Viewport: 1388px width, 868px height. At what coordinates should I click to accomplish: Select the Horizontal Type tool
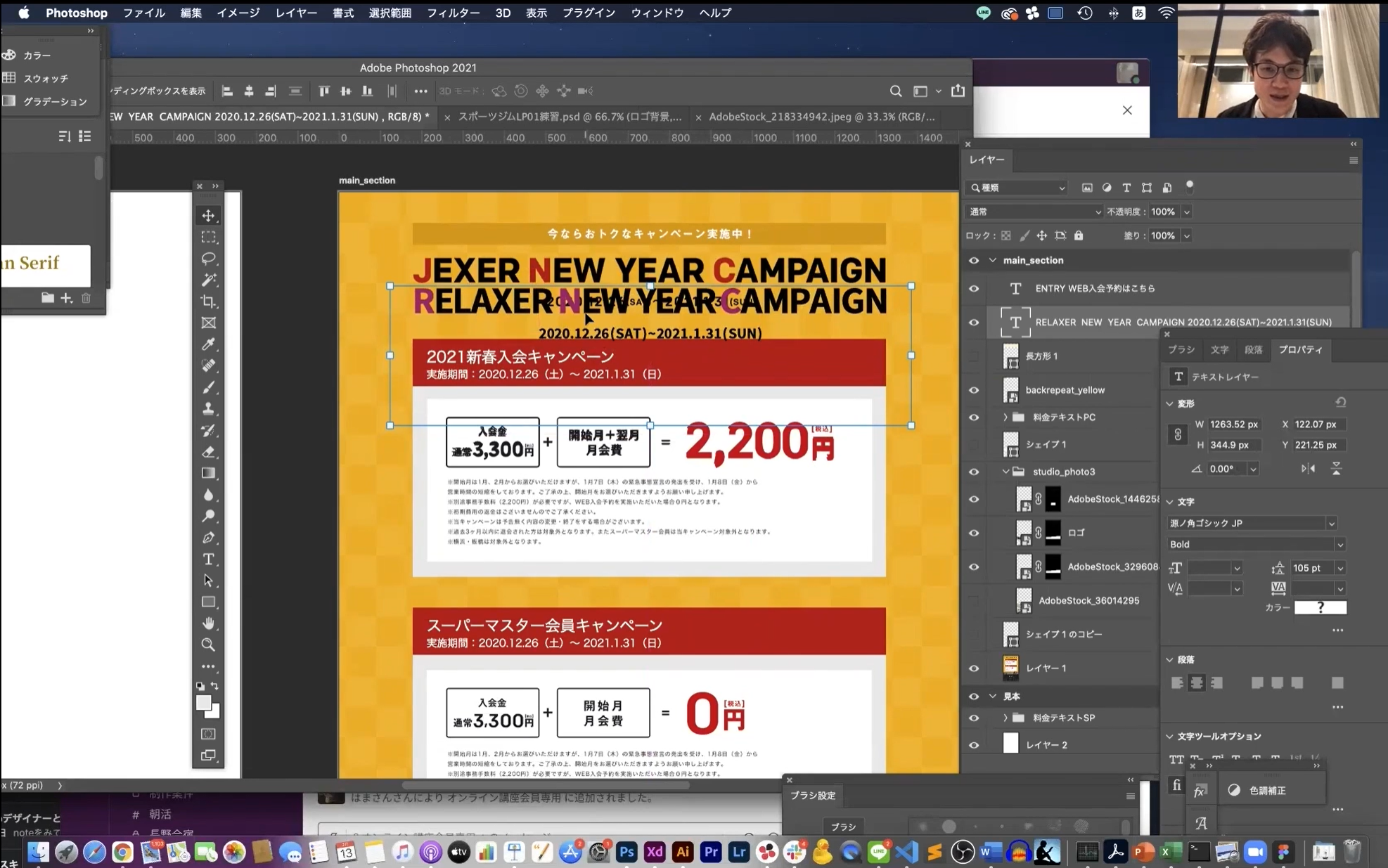(x=208, y=559)
